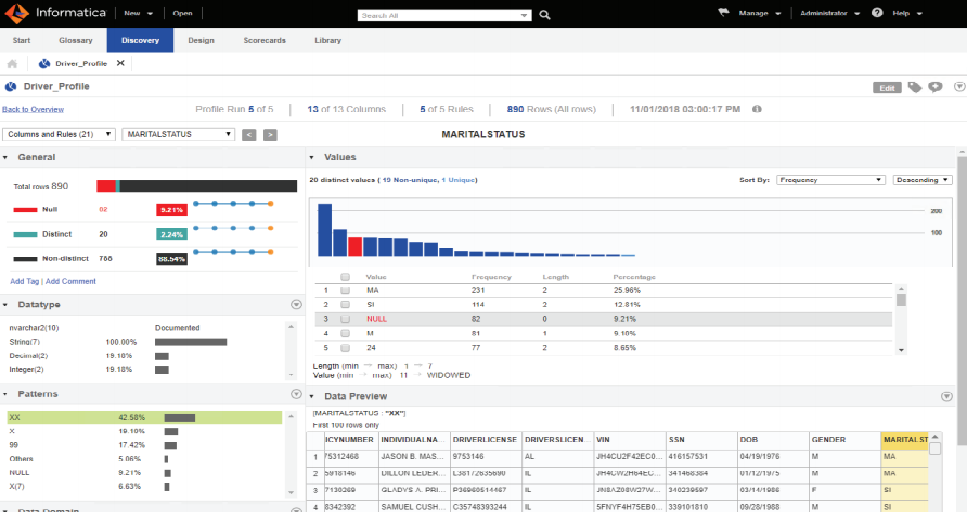Collapse the Patterns section
Screen dimensions: 967x512
point(5,394)
